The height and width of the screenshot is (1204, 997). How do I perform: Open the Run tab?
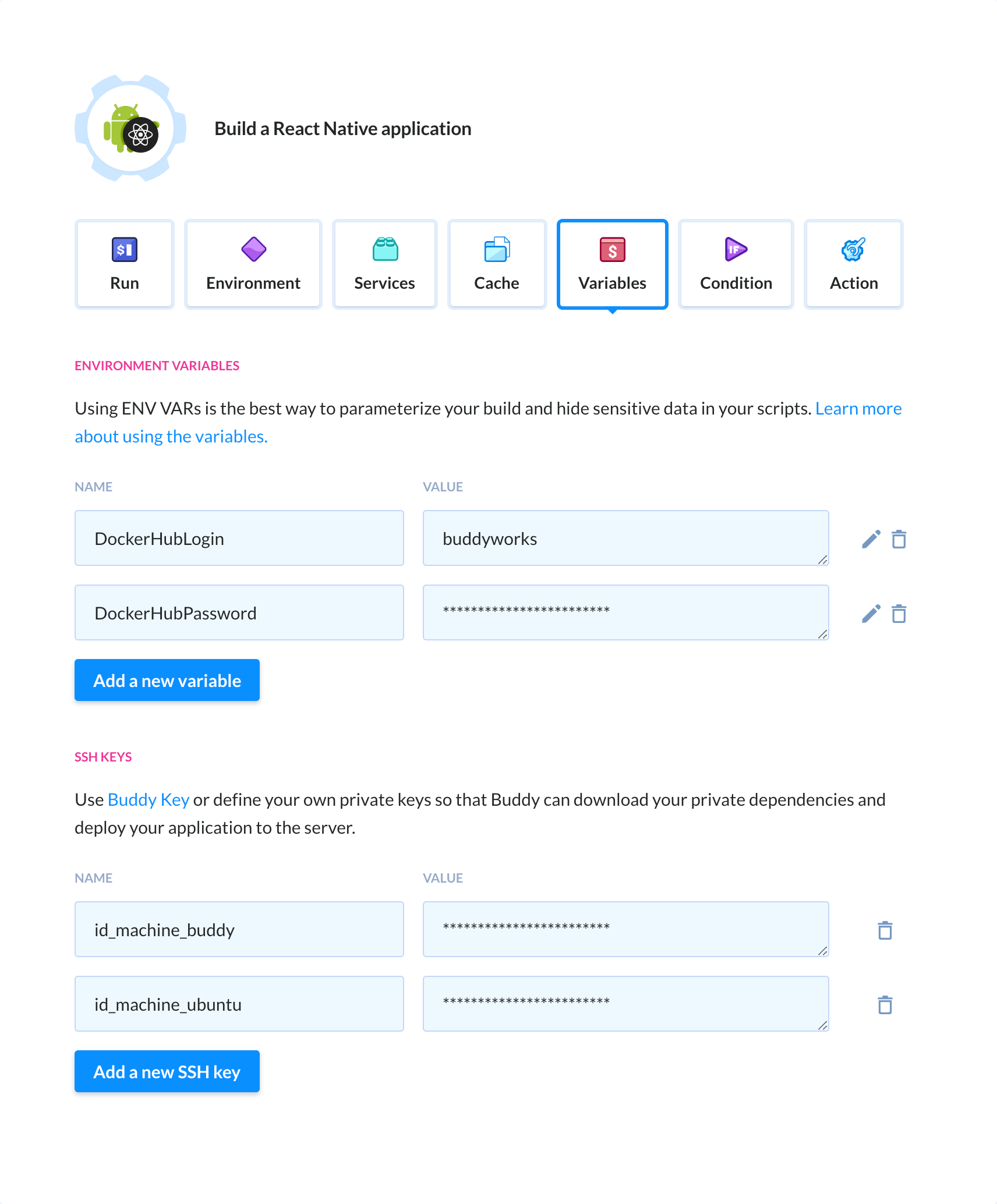point(125,264)
